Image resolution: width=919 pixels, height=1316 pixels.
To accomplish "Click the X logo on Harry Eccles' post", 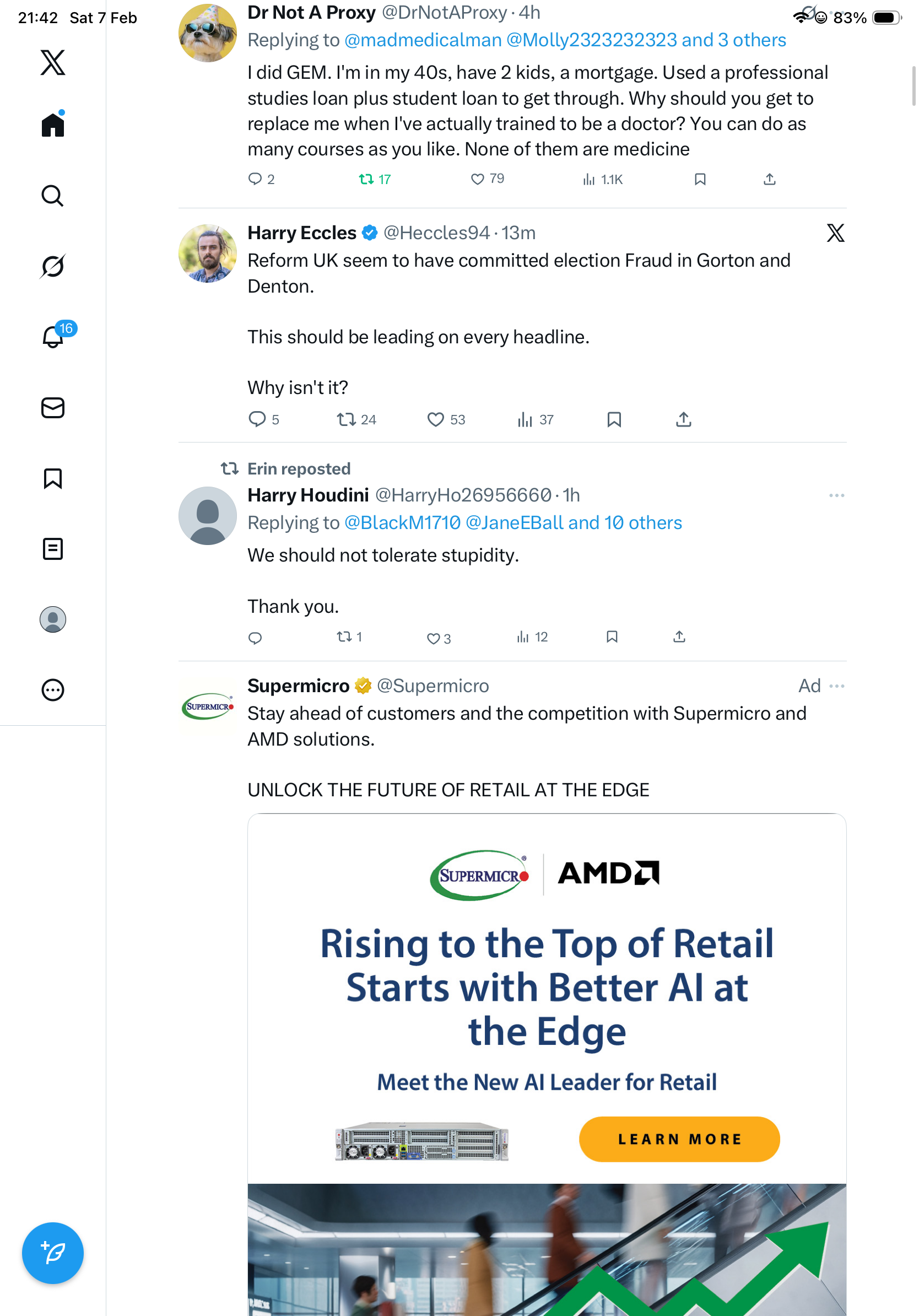I will tap(835, 233).
